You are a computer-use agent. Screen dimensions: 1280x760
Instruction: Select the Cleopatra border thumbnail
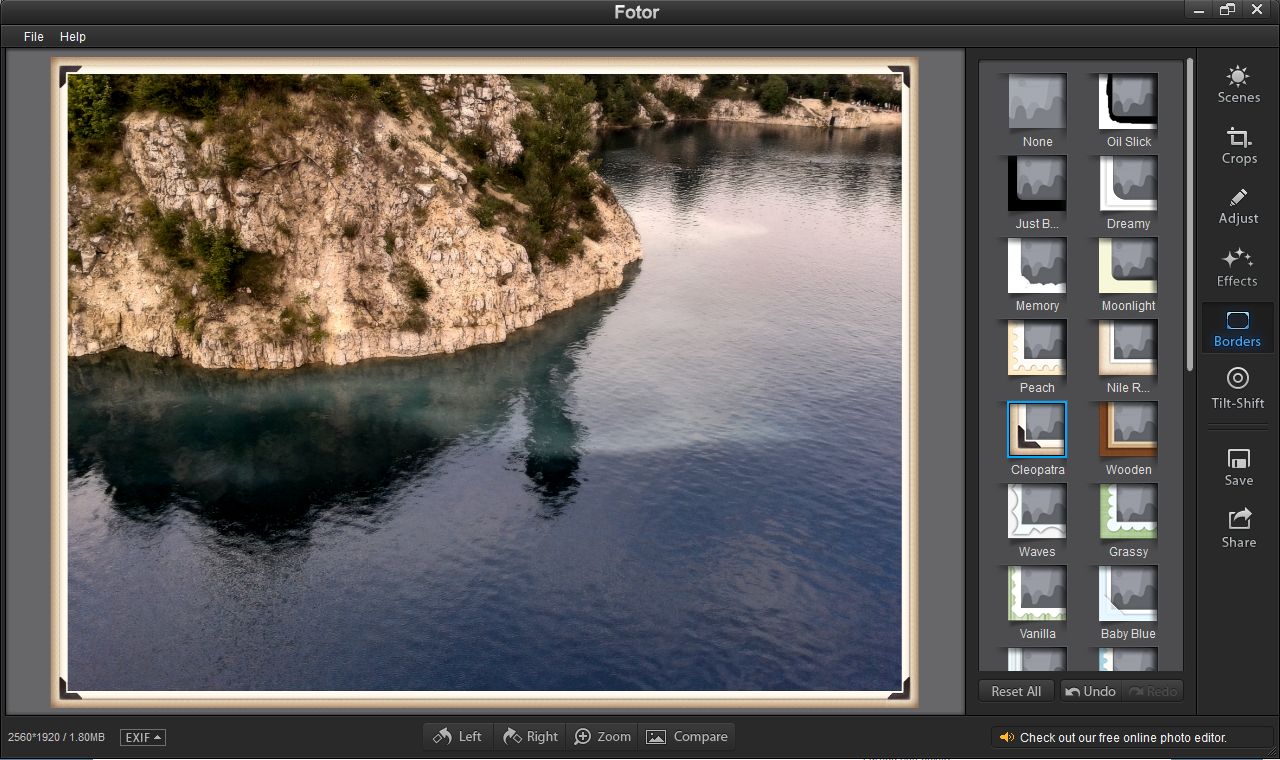point(1037,430)
